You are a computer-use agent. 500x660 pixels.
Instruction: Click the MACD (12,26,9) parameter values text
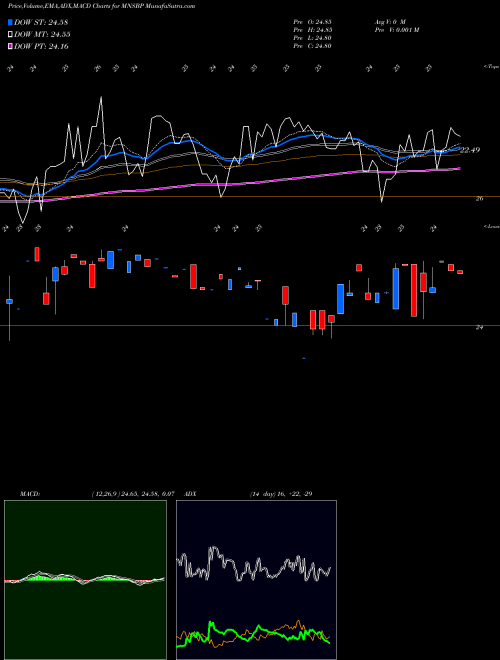click(133, 494)
